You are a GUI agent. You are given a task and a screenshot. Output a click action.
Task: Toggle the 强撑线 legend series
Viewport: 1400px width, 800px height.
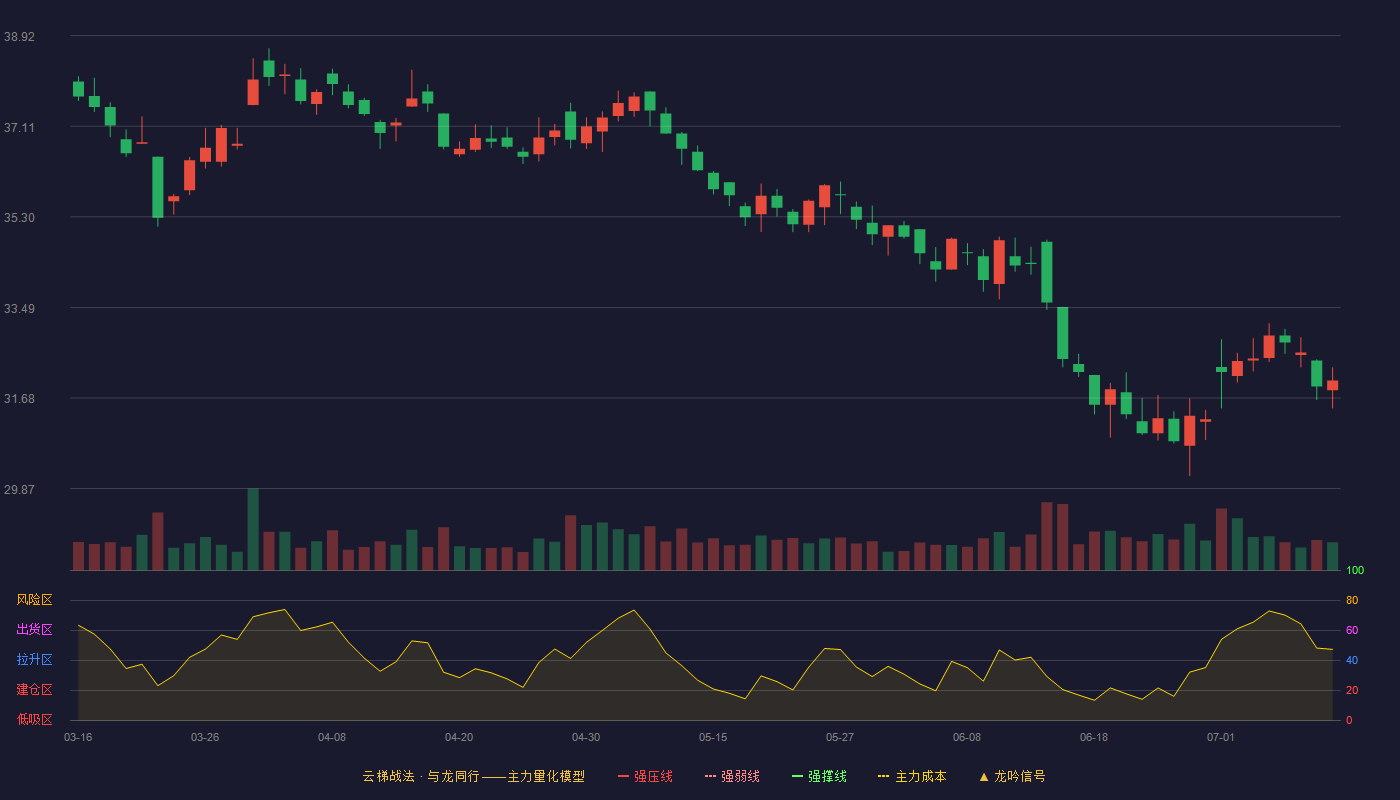pyautogui.click(x=819, y=776)
